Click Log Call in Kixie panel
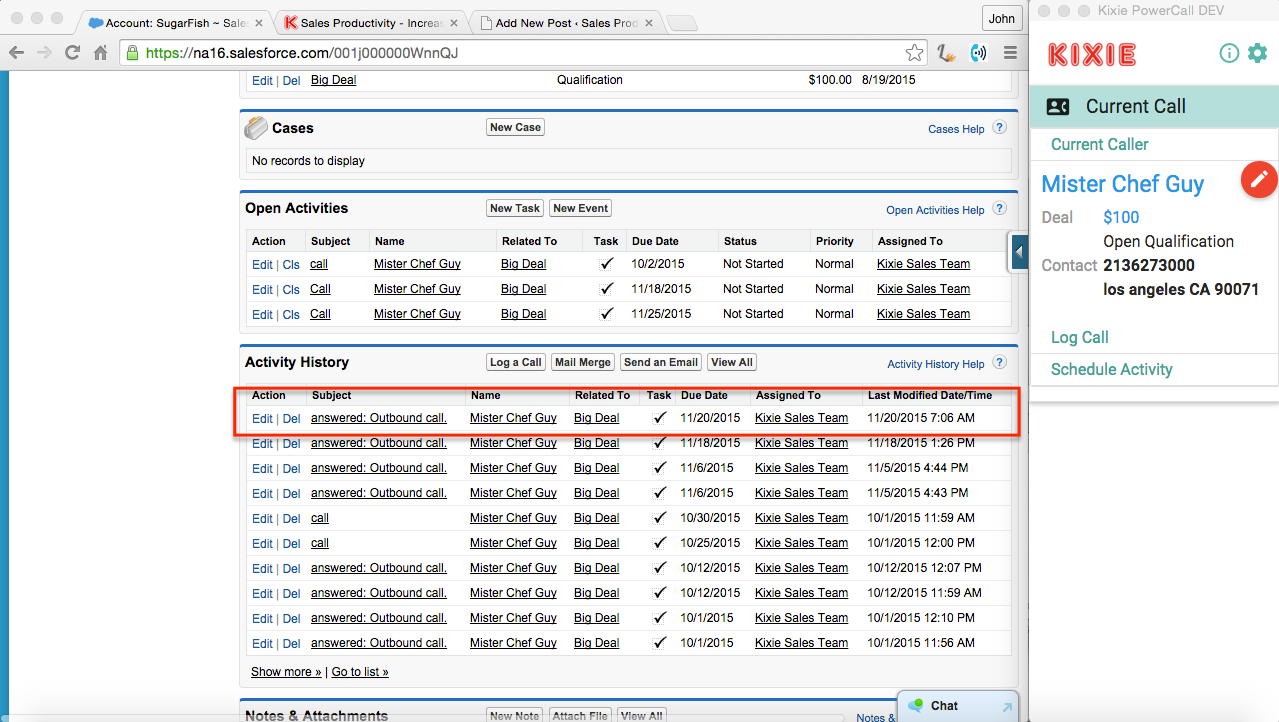The height and width of the screenshot is (722, 1279). click(x=1080, y=338)
